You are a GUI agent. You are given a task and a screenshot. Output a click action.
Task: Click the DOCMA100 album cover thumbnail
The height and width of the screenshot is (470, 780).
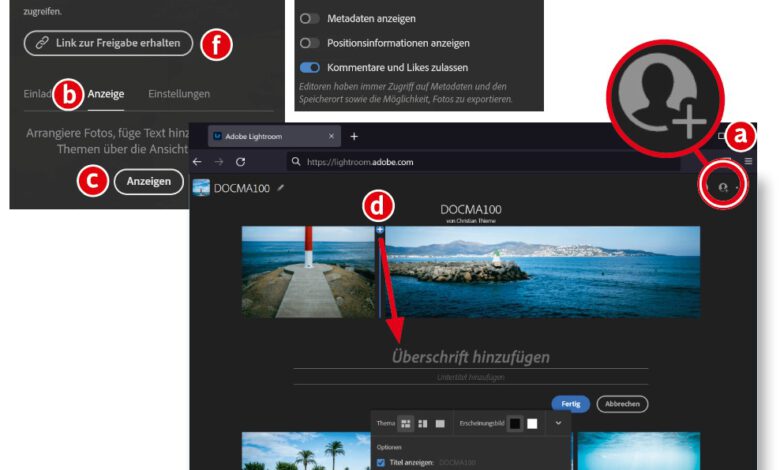(201, 188)
